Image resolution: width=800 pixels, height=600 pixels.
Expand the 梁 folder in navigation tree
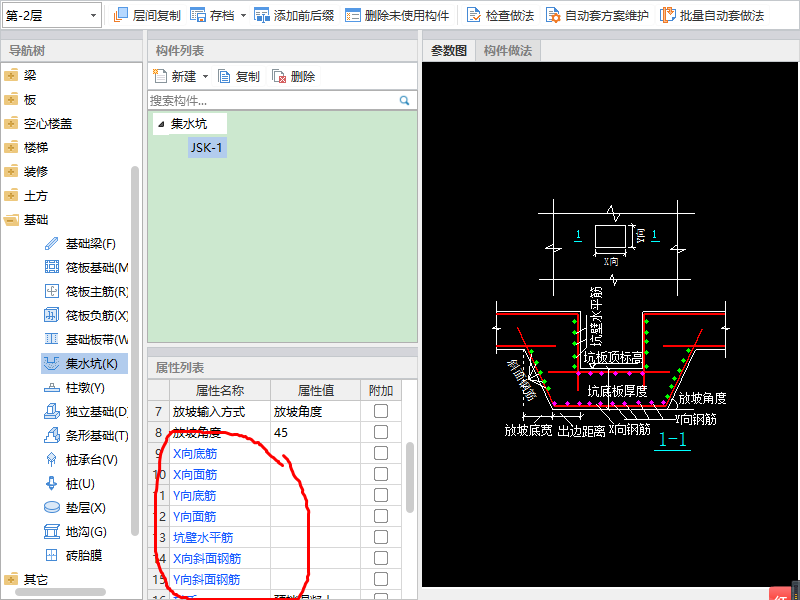coord(11,76)
